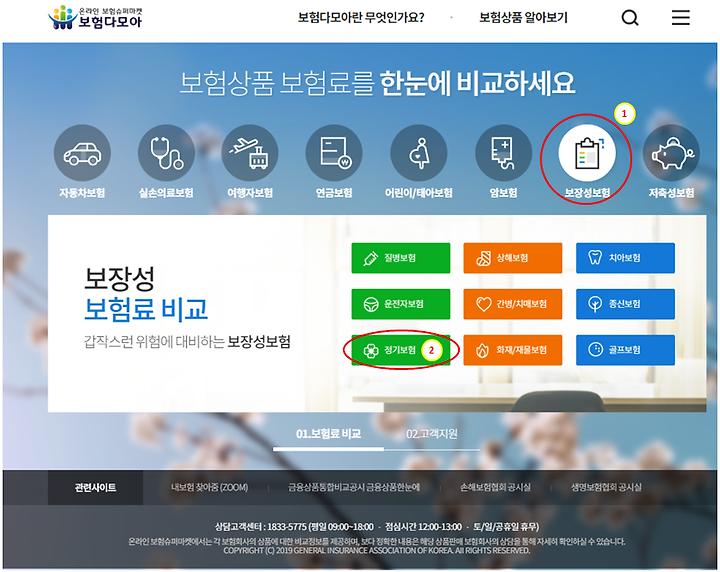Open the hamburger menu icon

(681, 17)
